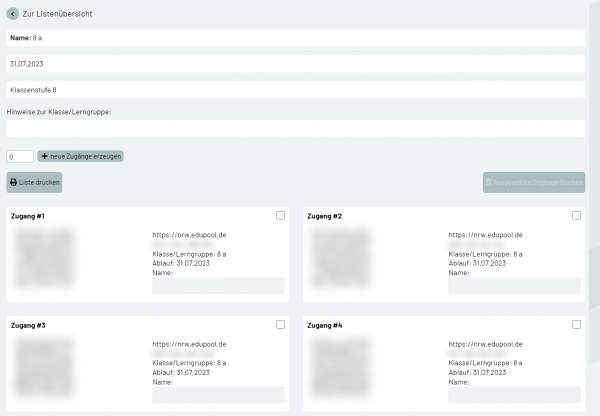Click the QR code of Zugang #3
Viewport: 600px width, 416px height.
[44, 367]
